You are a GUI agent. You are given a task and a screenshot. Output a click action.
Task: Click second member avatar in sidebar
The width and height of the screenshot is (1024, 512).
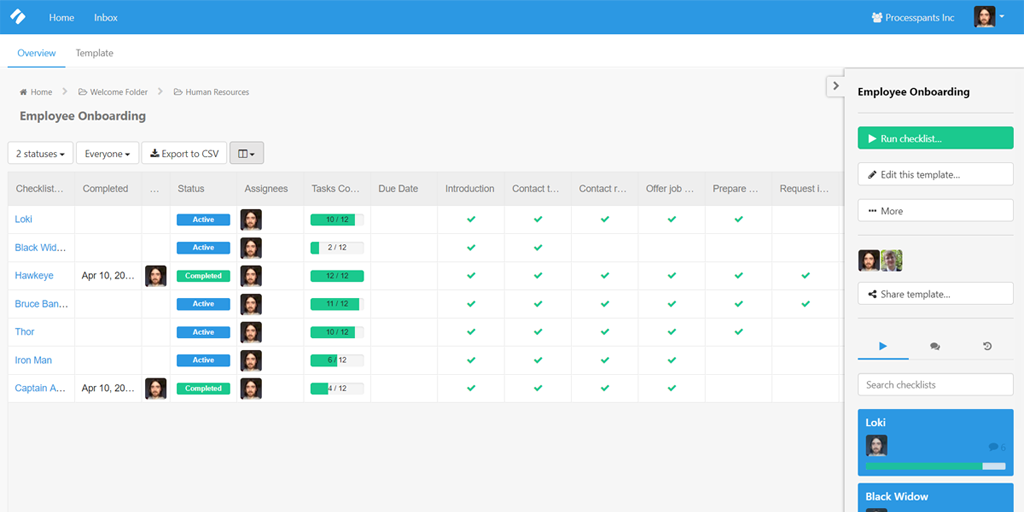tap(891, 261)
